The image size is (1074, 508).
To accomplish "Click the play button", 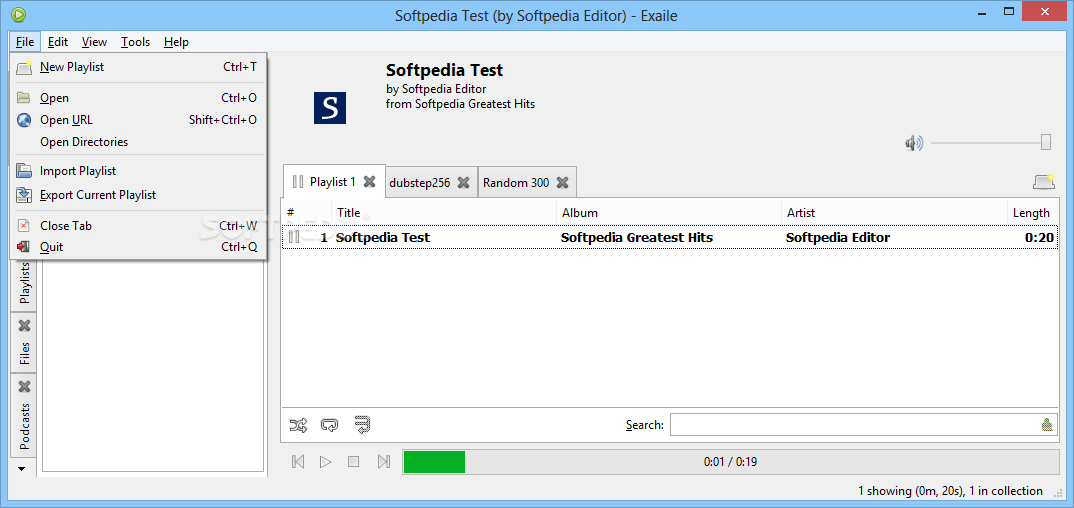I will click(325, 461).
